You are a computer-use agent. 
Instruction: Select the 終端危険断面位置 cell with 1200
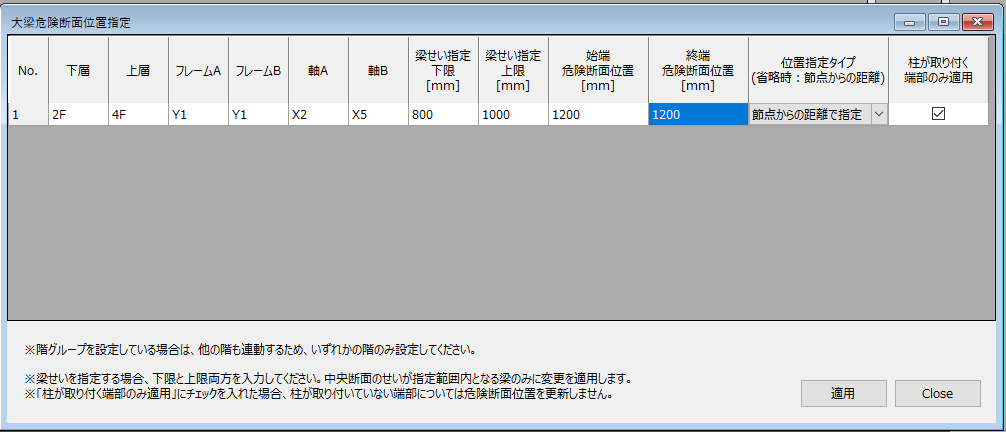tap(697, 115)
